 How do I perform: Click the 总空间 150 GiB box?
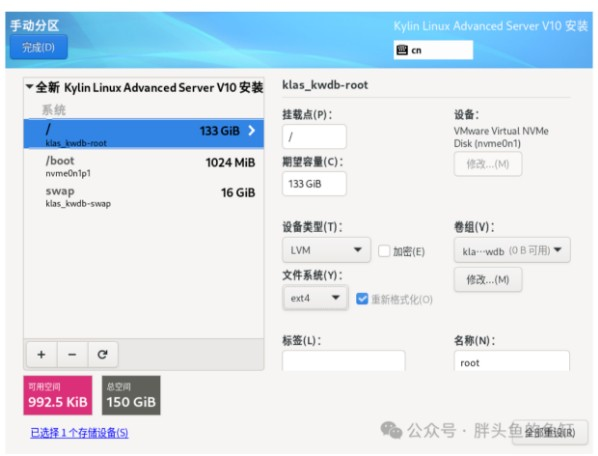tap(131, 395)
